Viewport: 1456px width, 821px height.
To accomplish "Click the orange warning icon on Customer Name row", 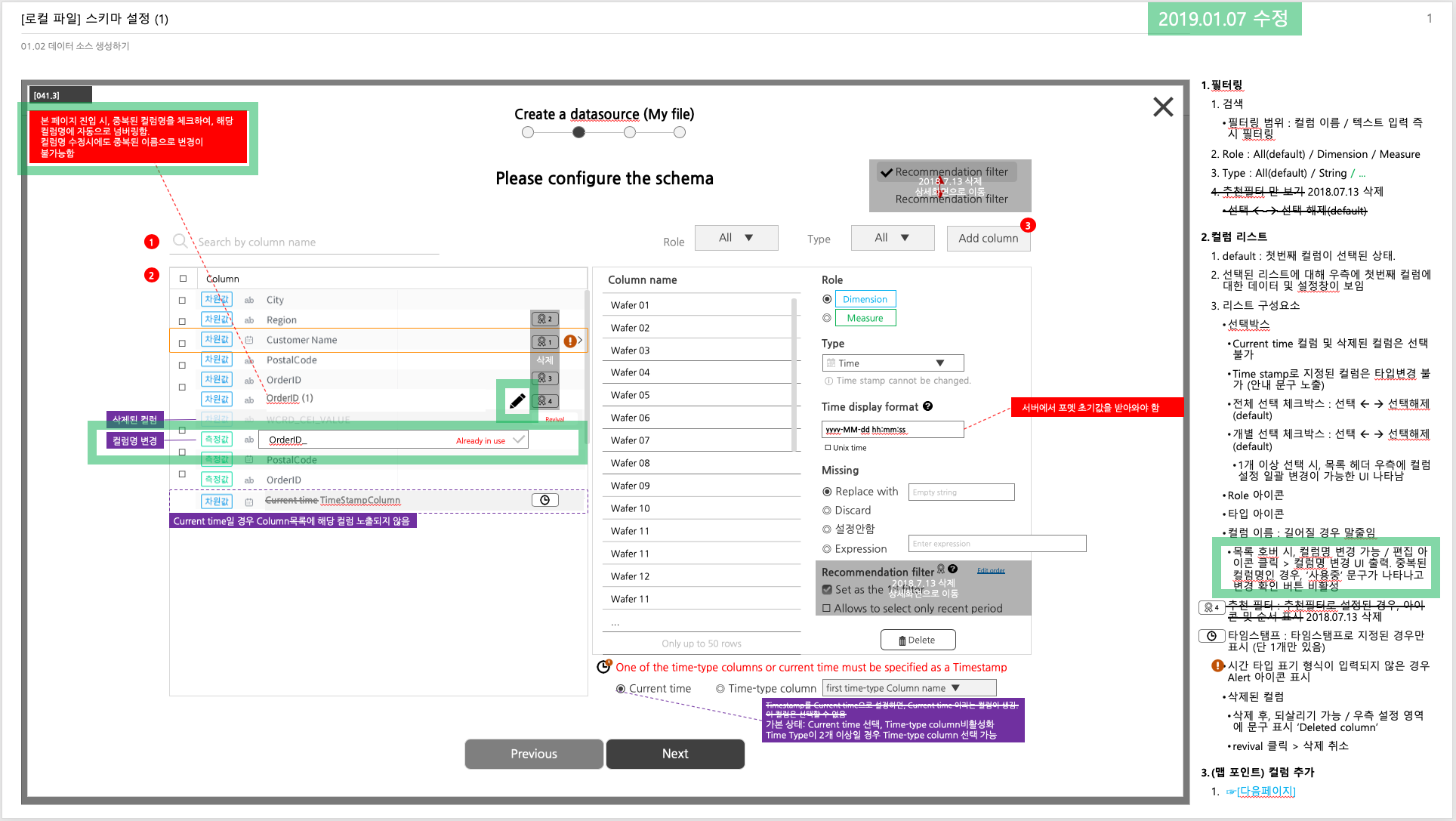I will (571, 341).
